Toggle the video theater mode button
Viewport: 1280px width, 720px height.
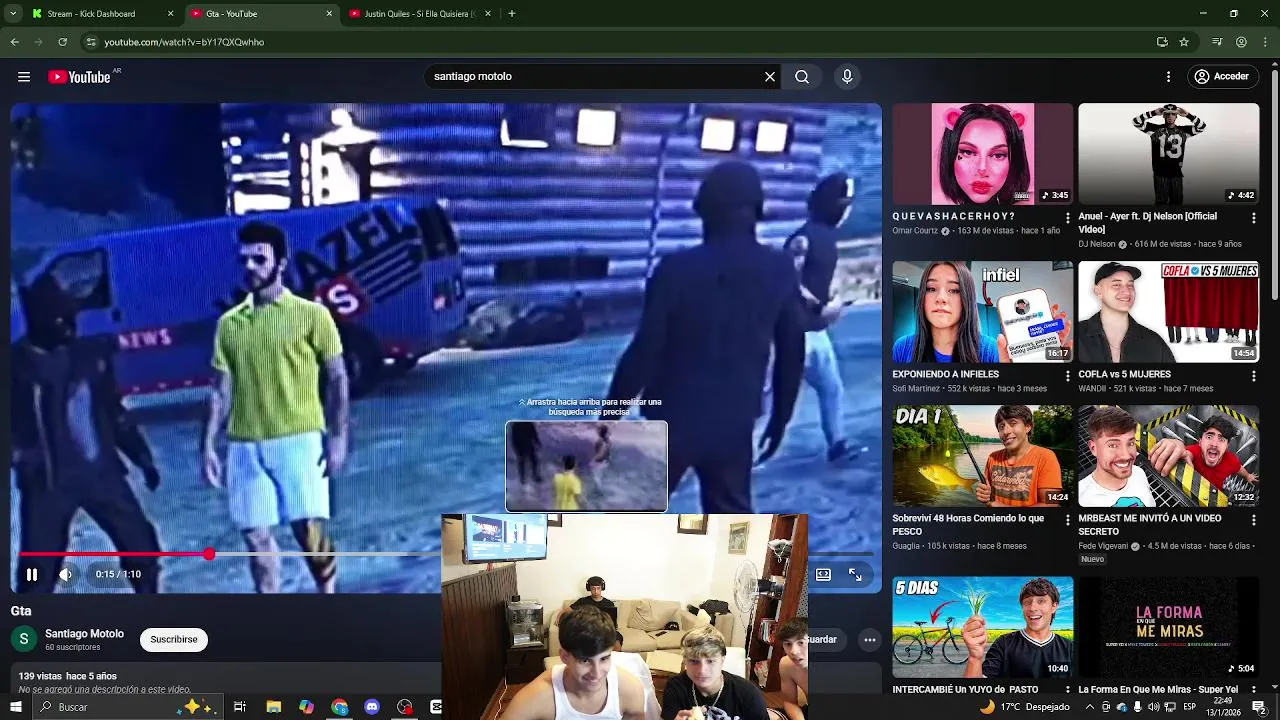tap(823, 575)
